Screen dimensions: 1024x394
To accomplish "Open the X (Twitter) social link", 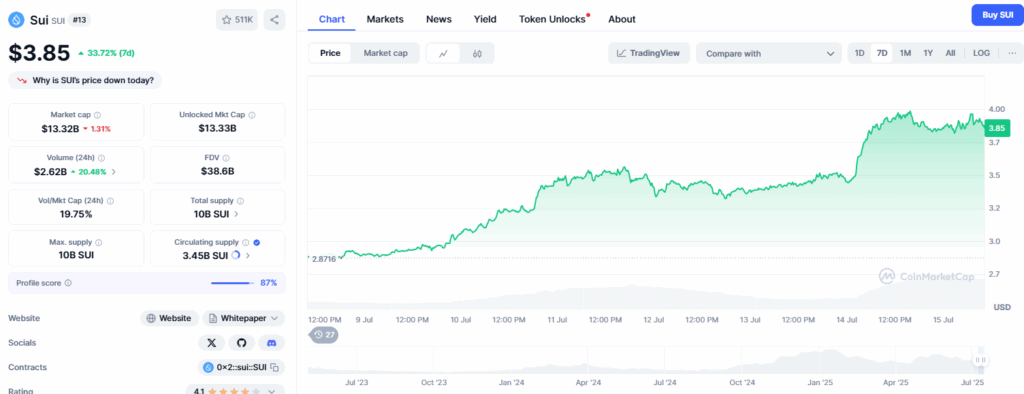I will pos(212,342).
